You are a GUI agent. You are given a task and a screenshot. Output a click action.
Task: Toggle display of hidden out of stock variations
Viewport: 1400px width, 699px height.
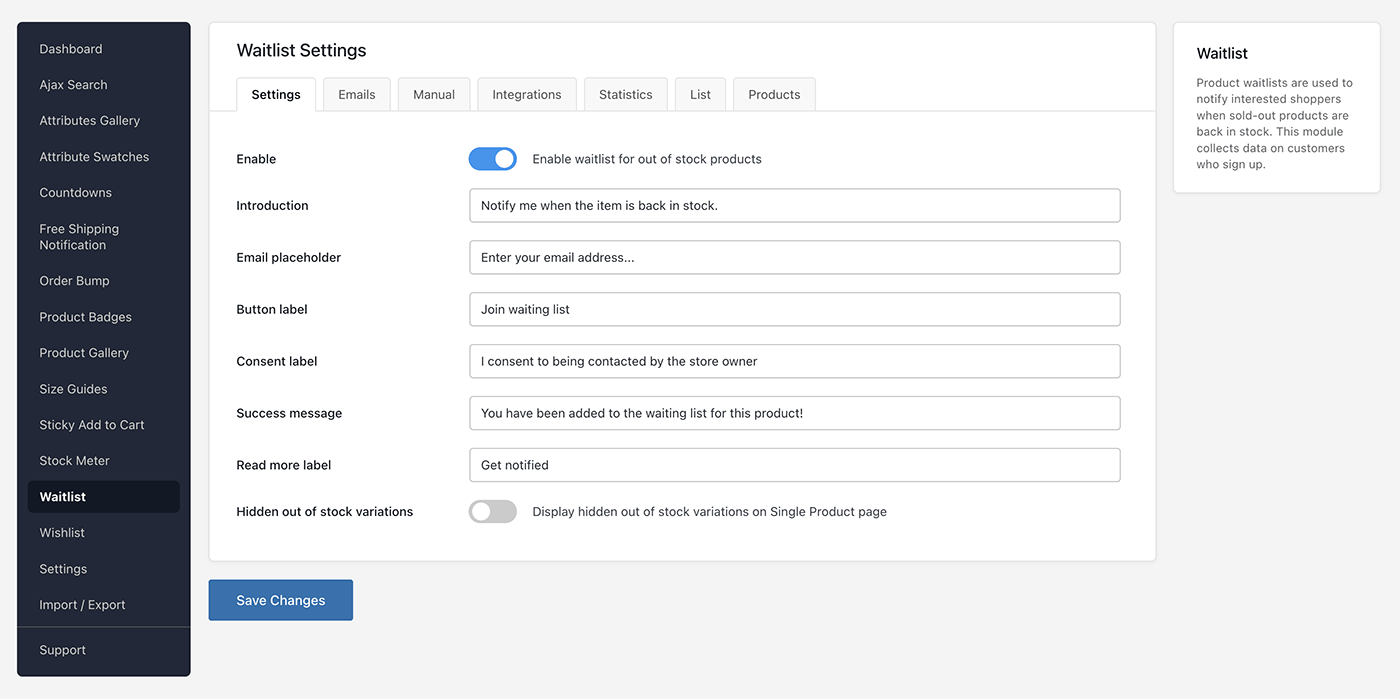point(492,511)
